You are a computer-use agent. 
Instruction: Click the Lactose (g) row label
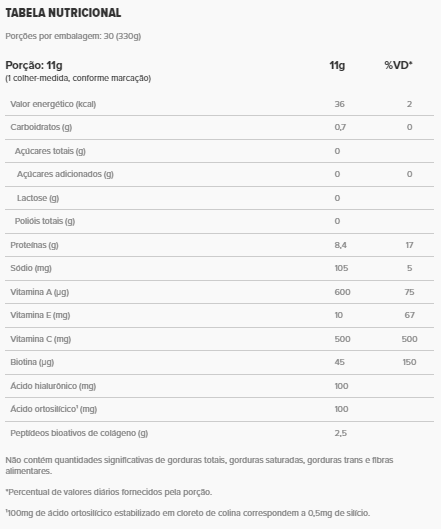(38, 198)
